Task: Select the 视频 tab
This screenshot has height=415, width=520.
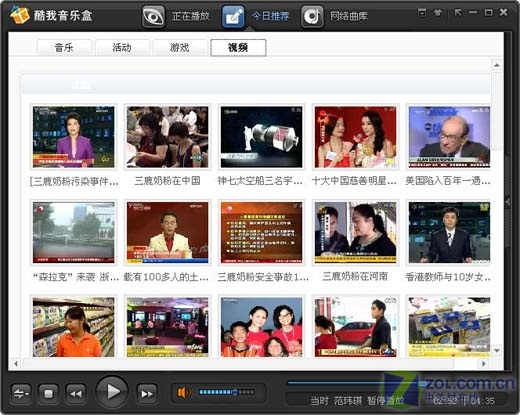Action: 238,48
